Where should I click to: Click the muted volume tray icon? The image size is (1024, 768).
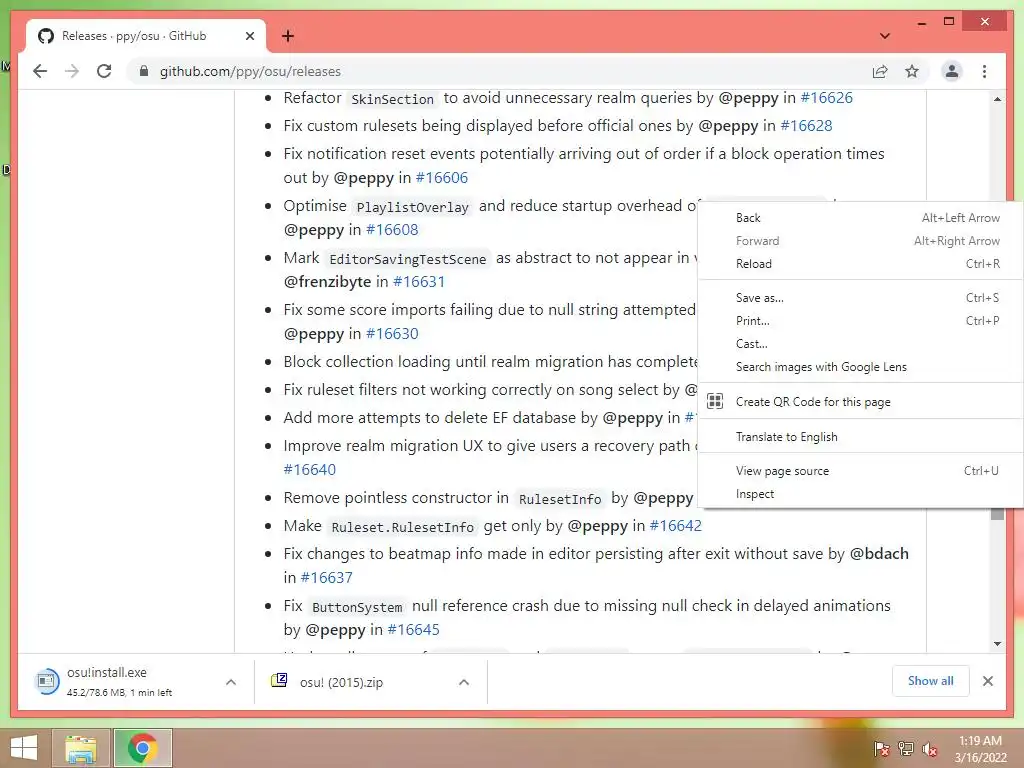(930, 748)
